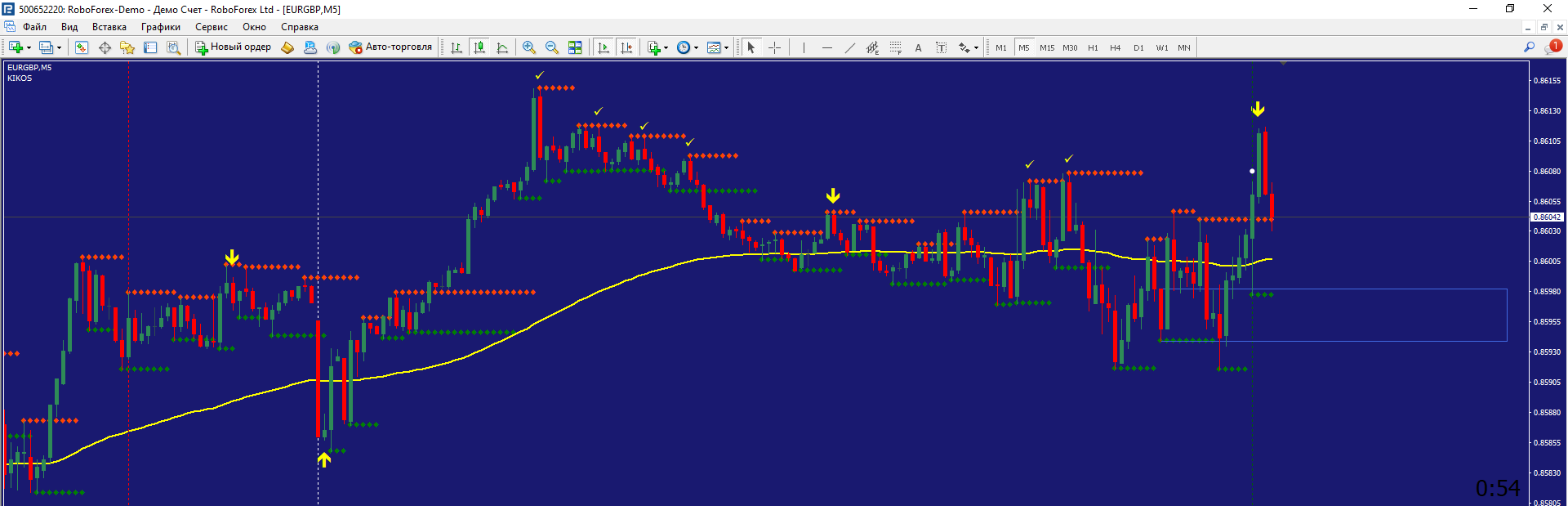The height and width of the screenshot is (506, 1568).
Task: Expand the periodicity clock dropdown
Action: click(696, 47)
